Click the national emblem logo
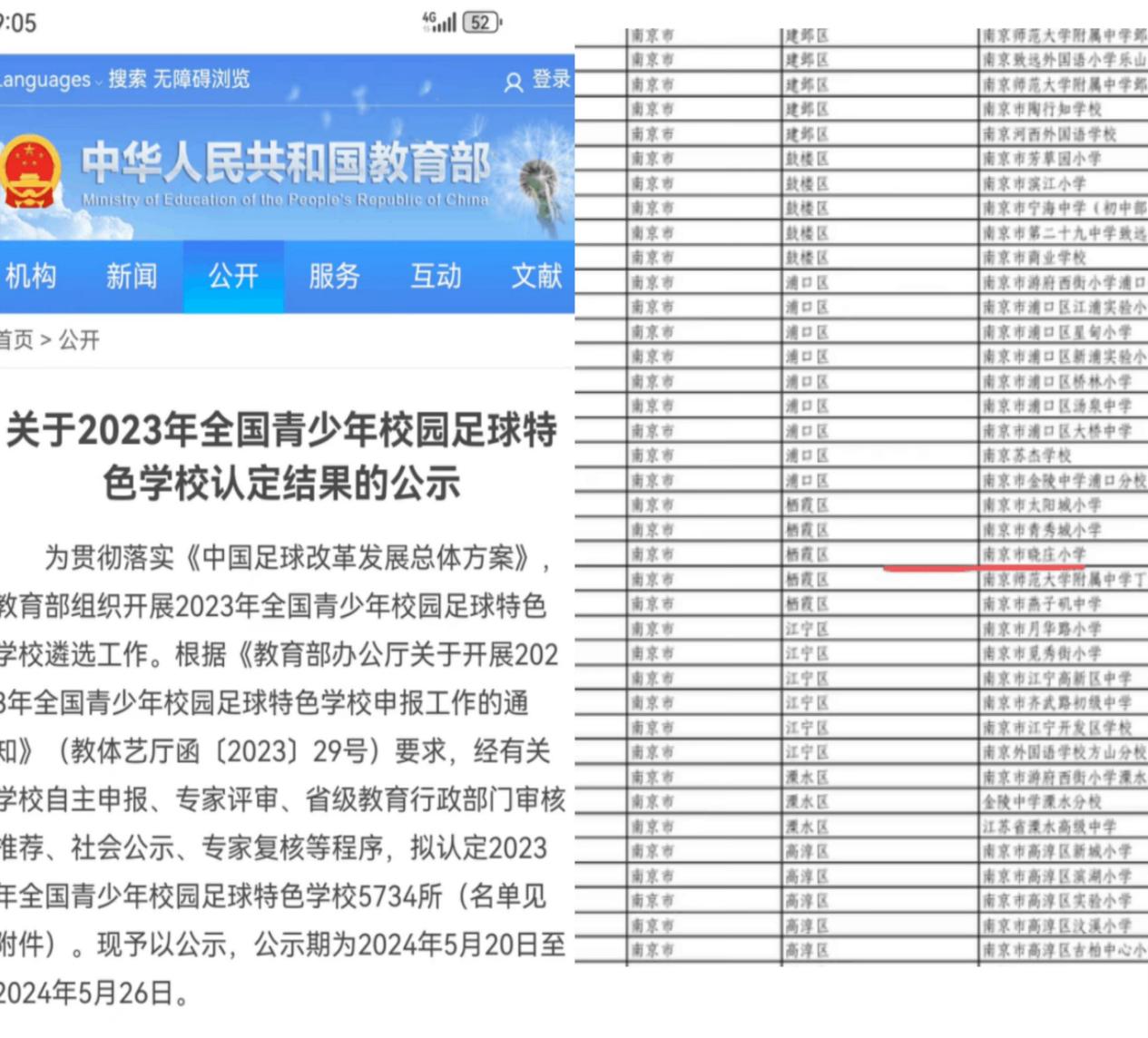This screenshot has height=1038, width=1148. 30,171
